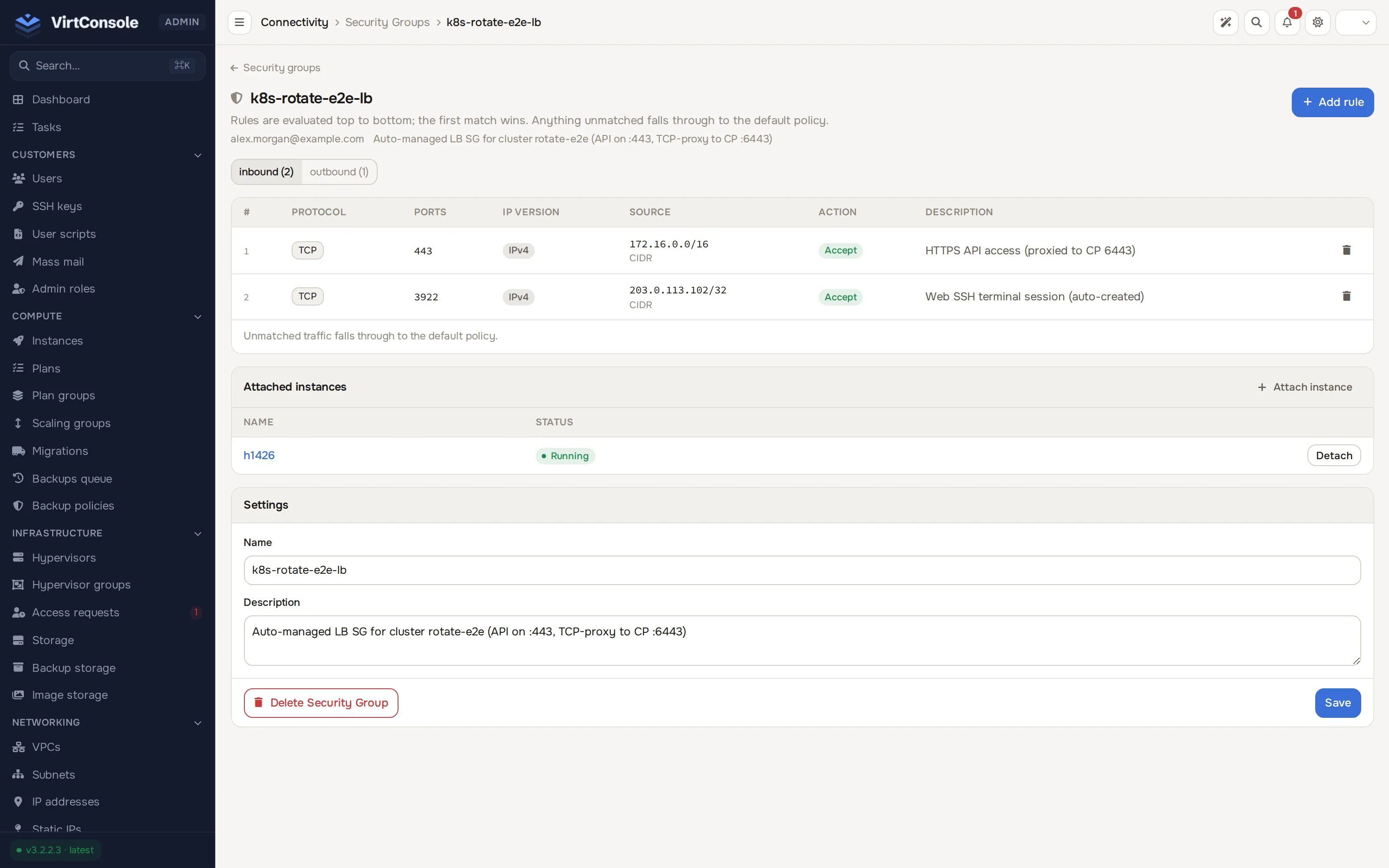The height and width of the screenshot is (868, 1389).
Task: Collapse the COMPUTE sidebar section
Action: tap(197, 316)
